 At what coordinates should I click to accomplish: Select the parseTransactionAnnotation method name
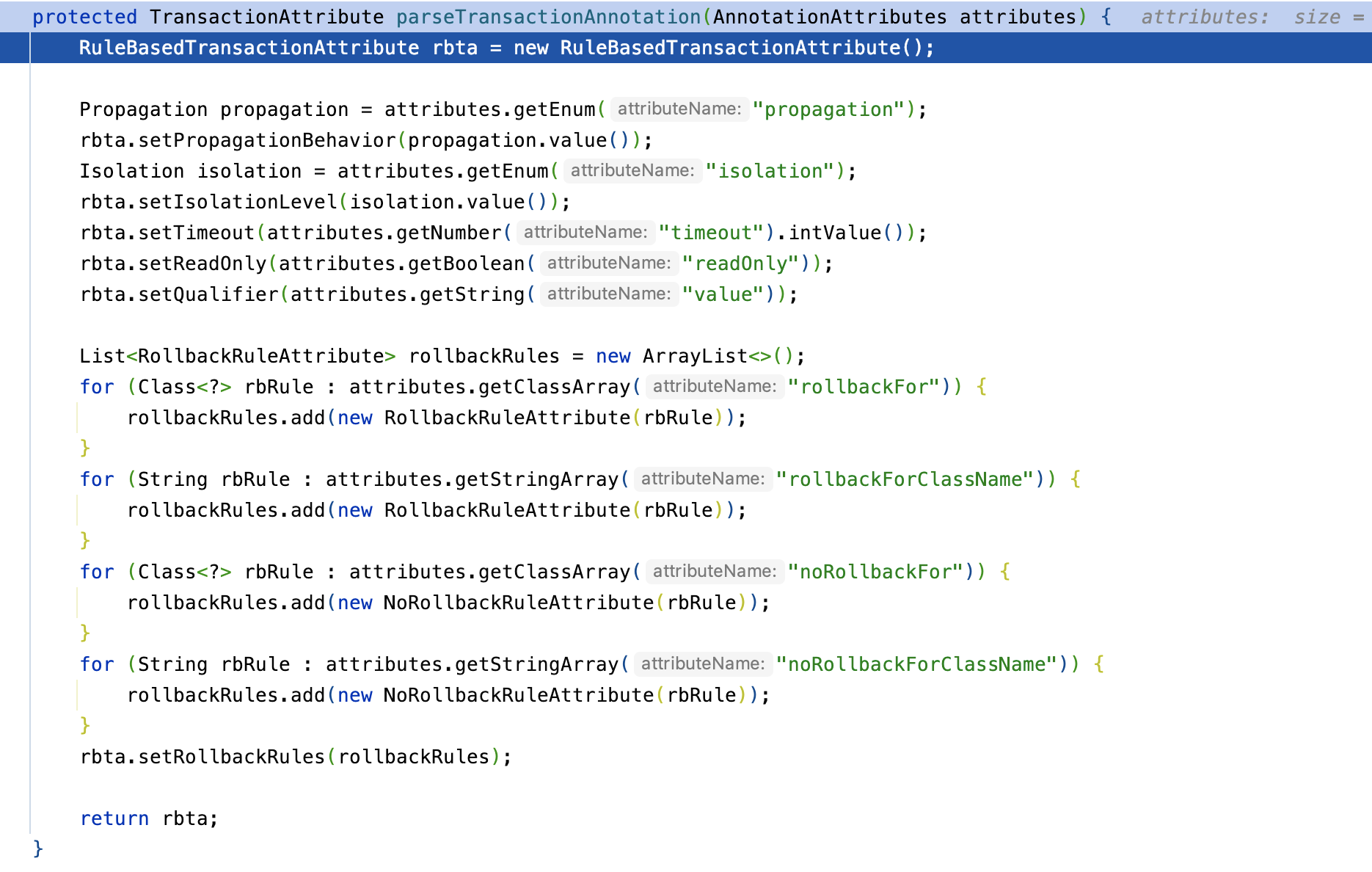(548, 17)
